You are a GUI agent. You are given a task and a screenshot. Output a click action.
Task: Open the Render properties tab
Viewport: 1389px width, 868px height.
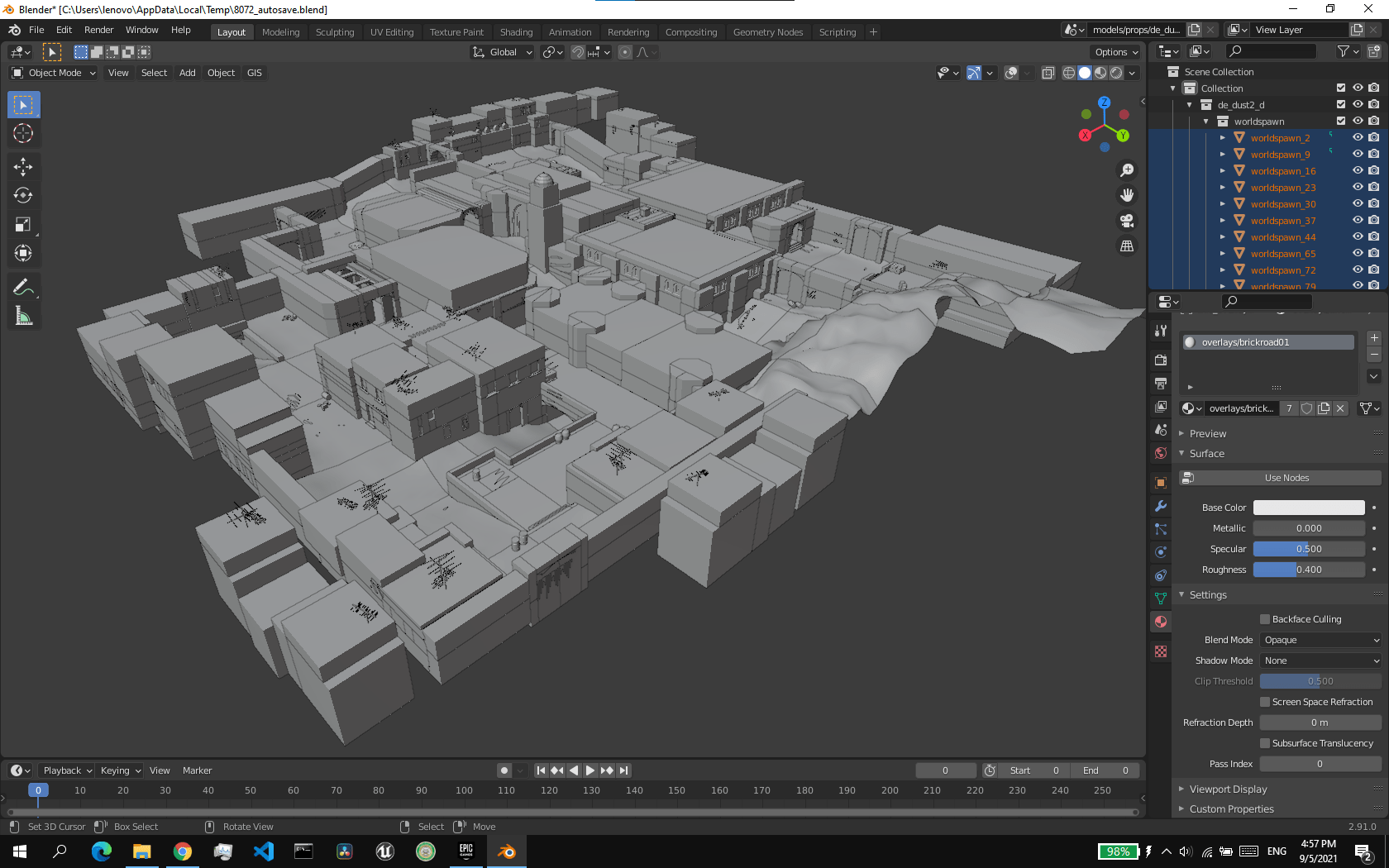coord(1161,360)
